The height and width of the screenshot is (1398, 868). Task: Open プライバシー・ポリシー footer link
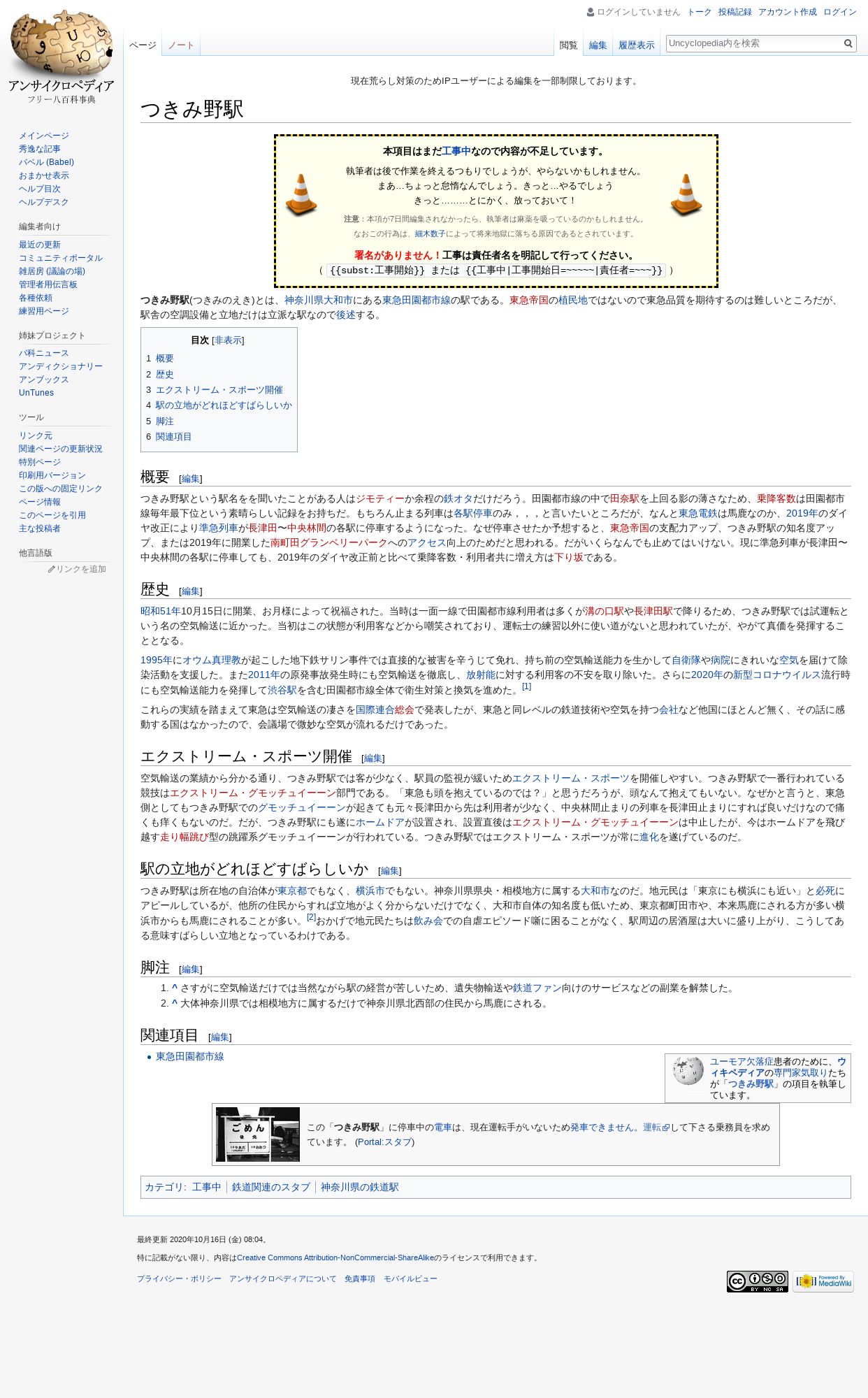(179, 1278)
